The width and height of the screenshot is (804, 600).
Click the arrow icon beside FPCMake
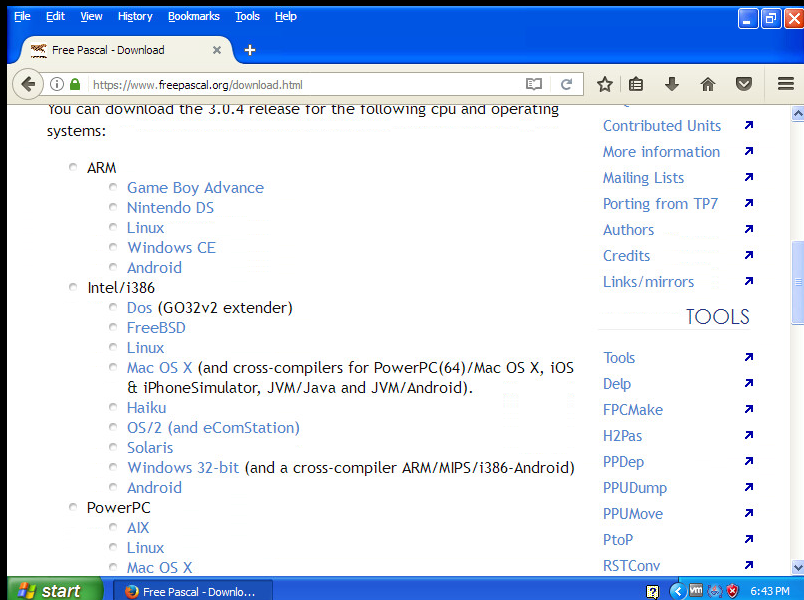(749, 409)
